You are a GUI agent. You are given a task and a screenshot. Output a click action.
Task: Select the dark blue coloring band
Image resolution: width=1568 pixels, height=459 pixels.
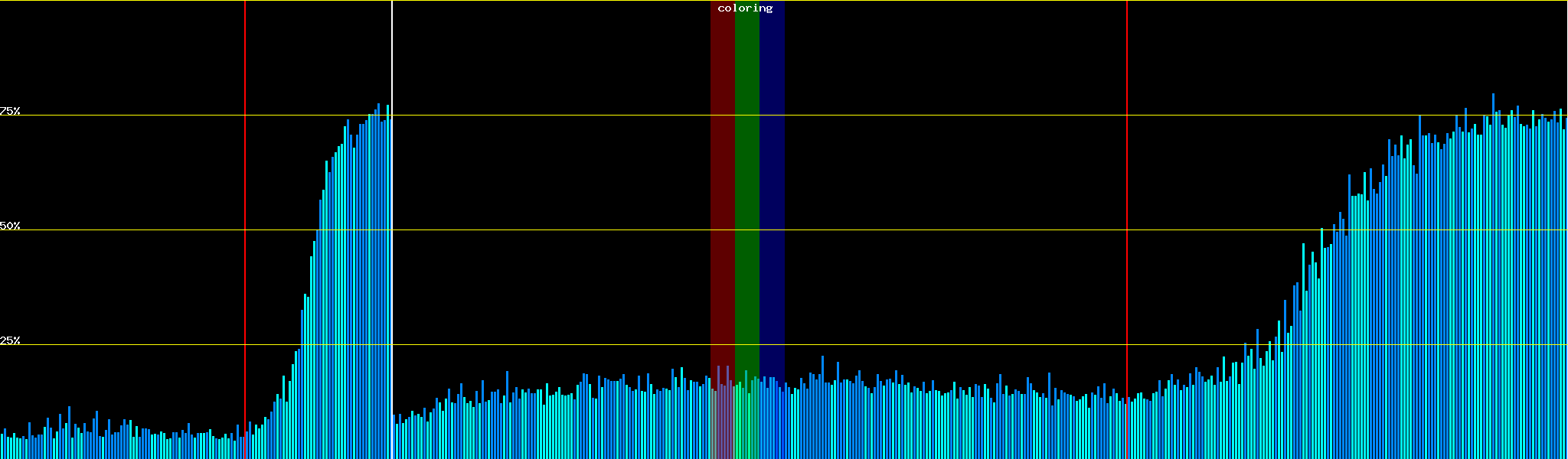(x=772, y=191)
